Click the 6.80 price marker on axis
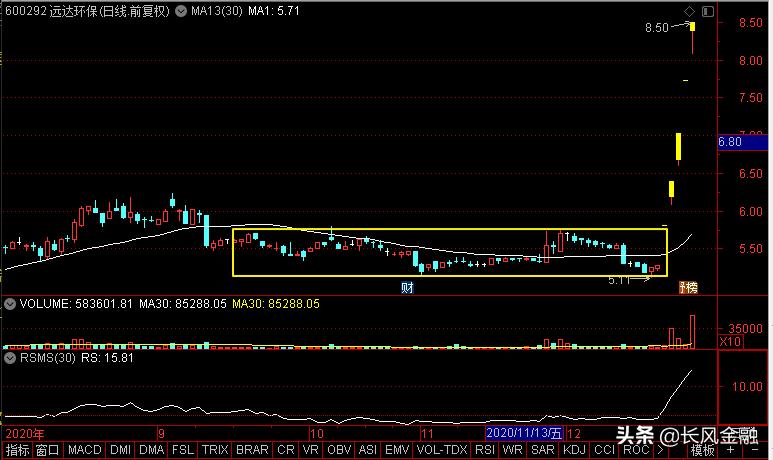This screenshot has height=460, width=773. 730,143
